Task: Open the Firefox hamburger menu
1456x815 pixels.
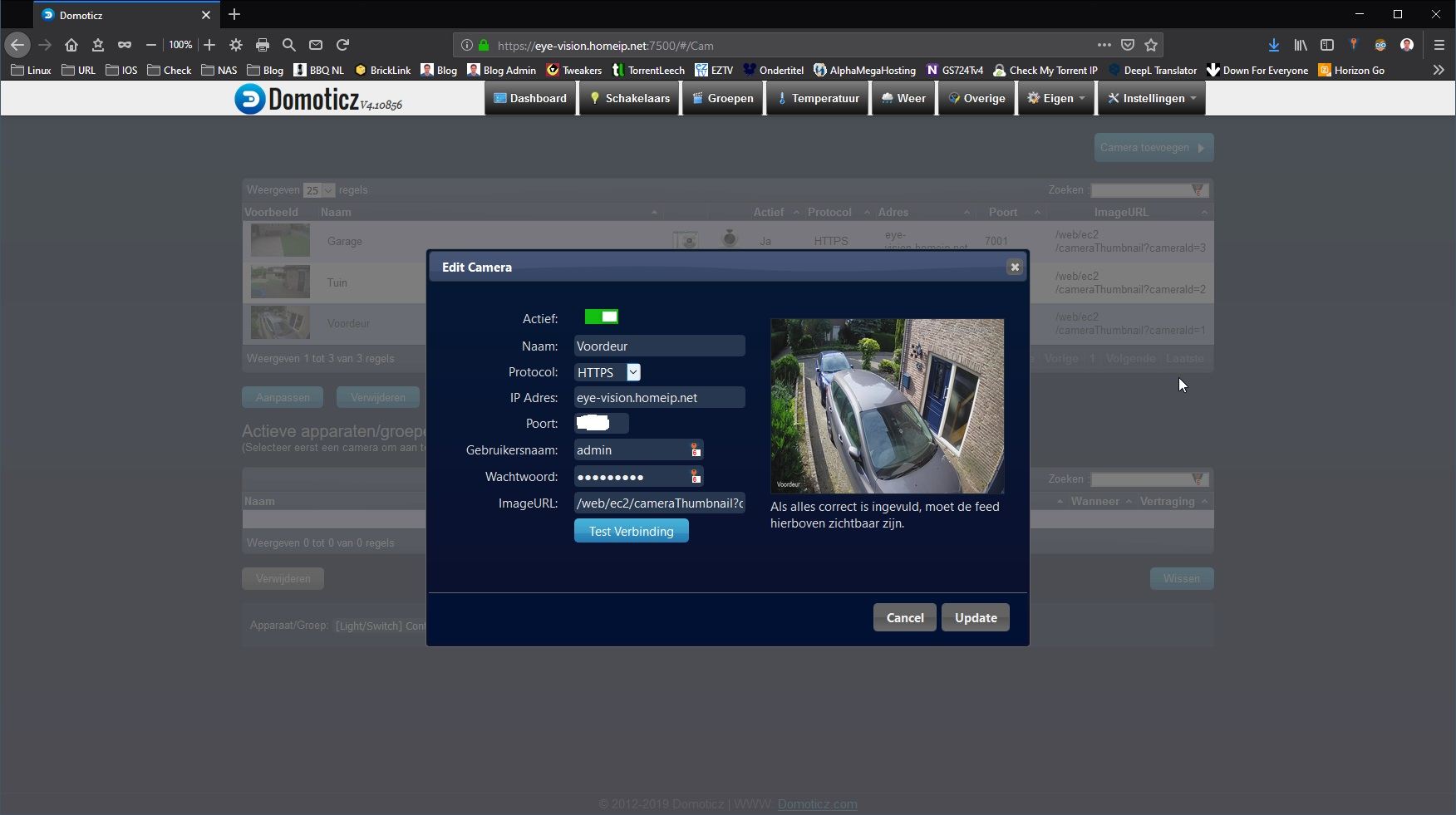Action: point(1439,45)
